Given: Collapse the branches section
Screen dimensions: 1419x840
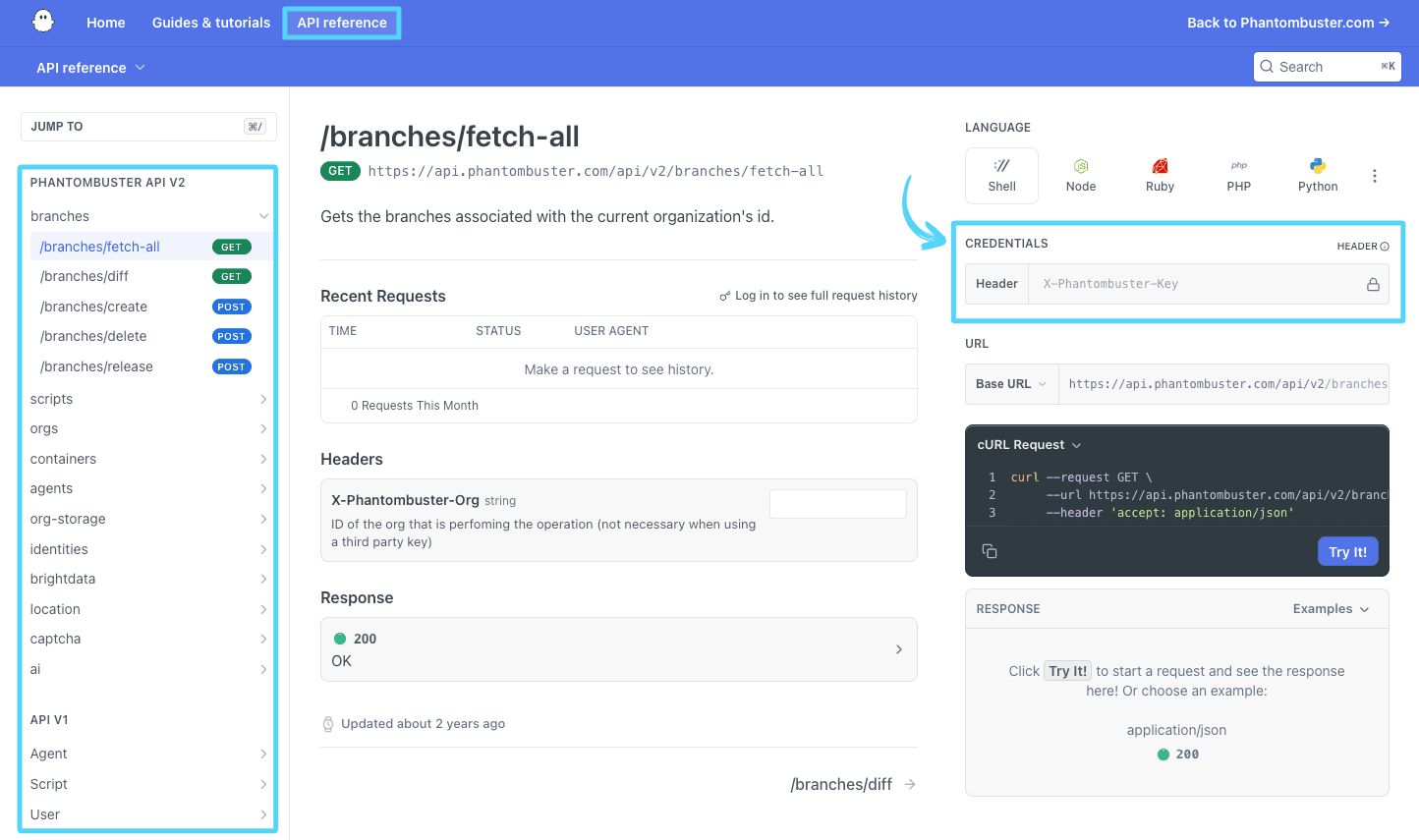Looking at the screenshot, I should 263,216.
